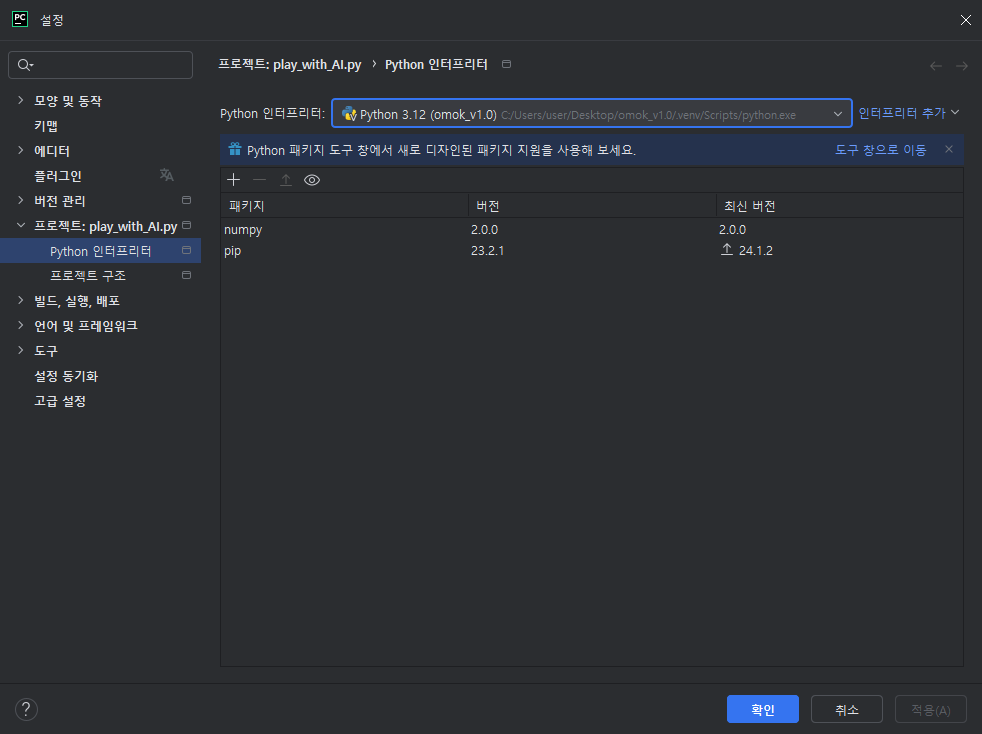The width and height of the screenshot is (982, 734).
Task: Expand 모양 및 동작 section
Action: pyautogui.click(x=21, y=100)
